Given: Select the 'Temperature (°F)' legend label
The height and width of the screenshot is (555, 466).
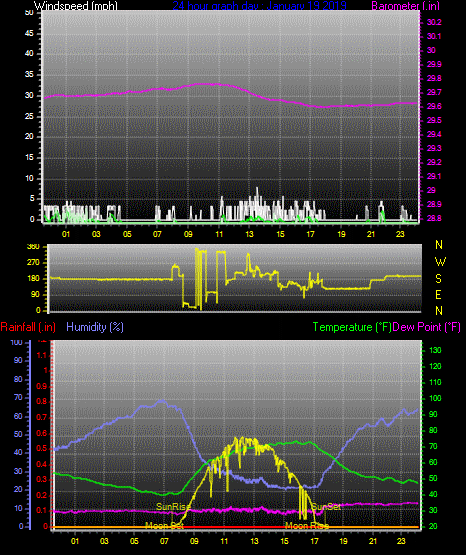Looking at the screenshot, I should (x=352, y=327).
